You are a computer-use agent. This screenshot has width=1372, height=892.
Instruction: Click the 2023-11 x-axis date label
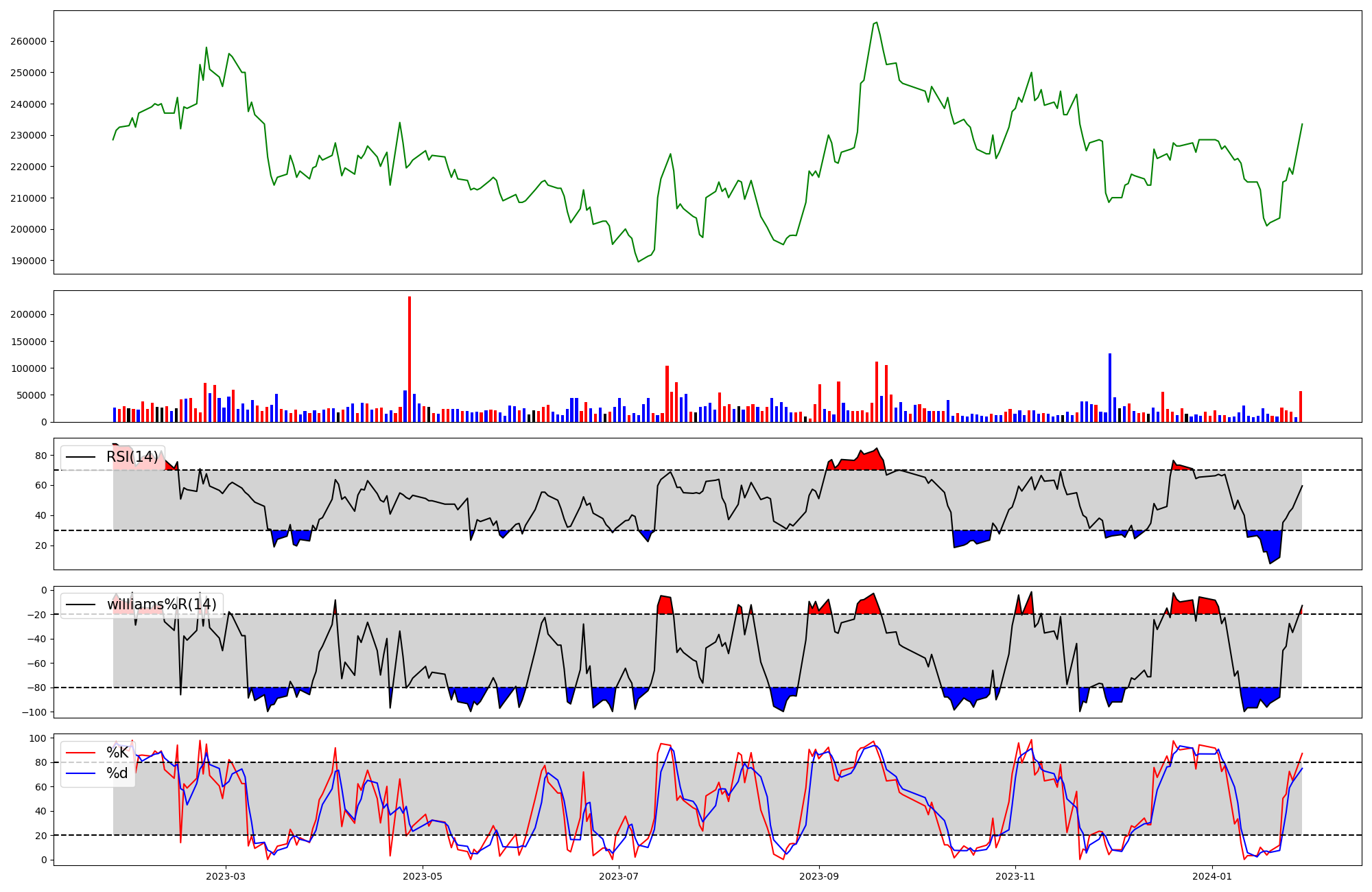[1015, 876]
